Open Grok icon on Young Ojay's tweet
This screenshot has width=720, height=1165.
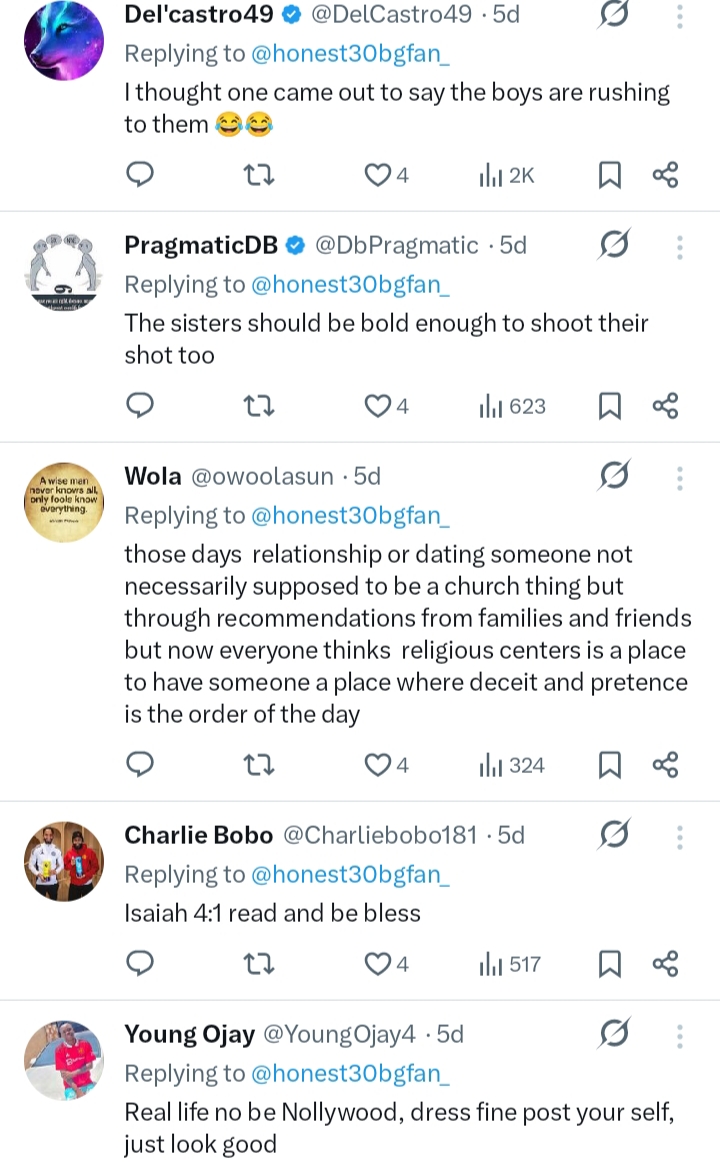[x=614, y=1034]
